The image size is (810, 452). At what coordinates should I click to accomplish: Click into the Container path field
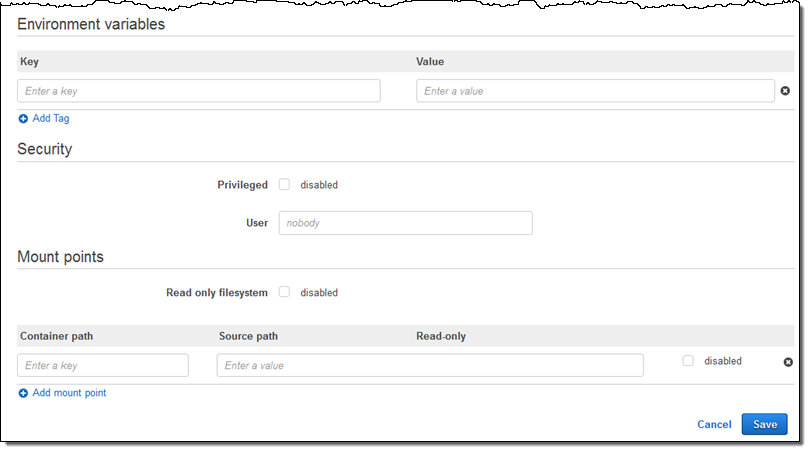(103, 365)
